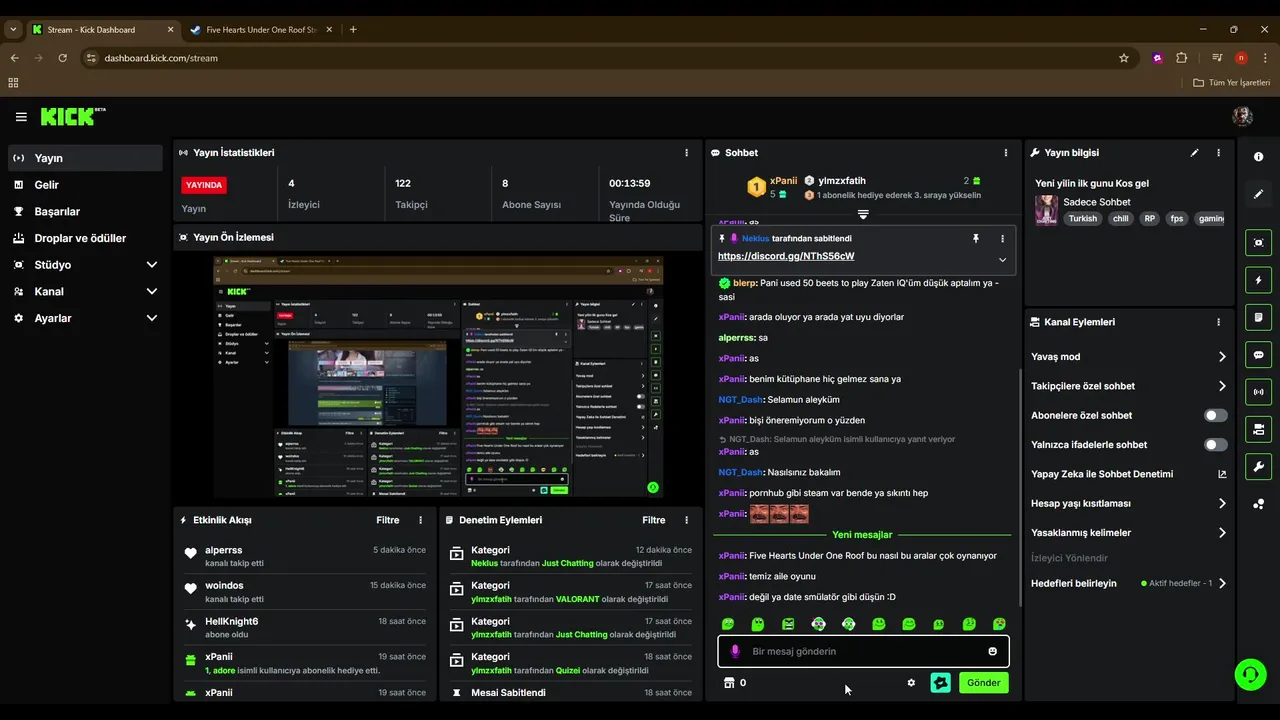The height and width of the screenshot is (720, 1280).
Task: Click the teal star button beside Gönder
Action: (940, 683)
